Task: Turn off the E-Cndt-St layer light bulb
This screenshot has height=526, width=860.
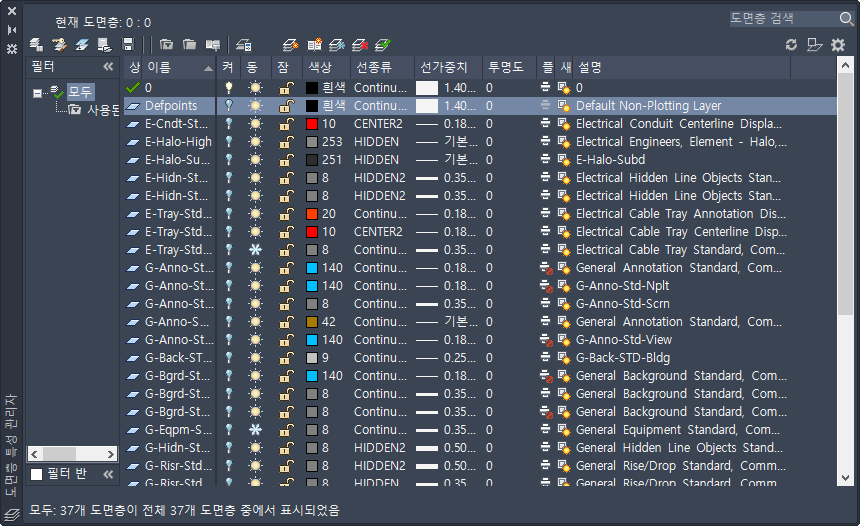Action: (x=229, y=124)
